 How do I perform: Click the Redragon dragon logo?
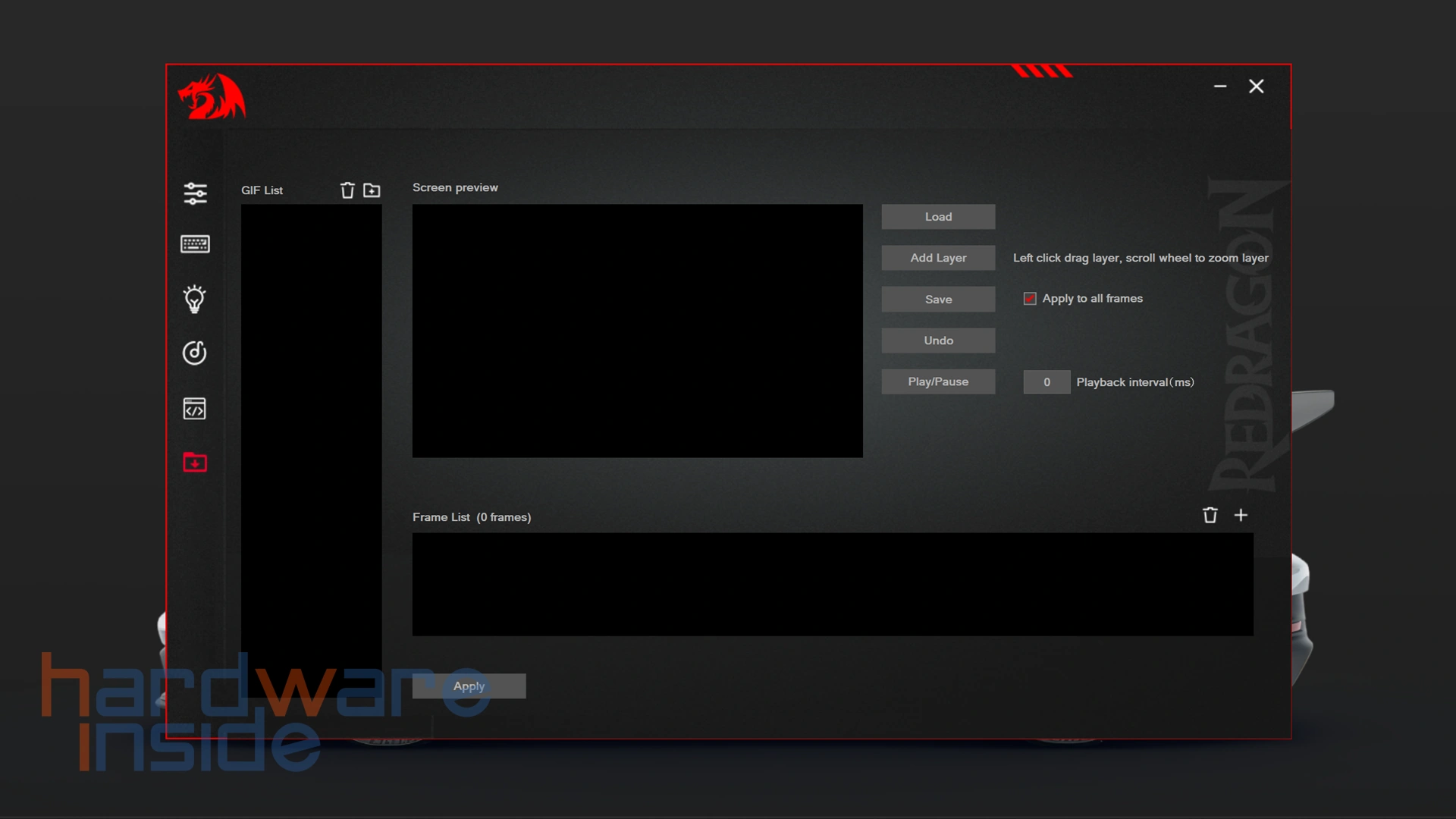coord(212,97)
